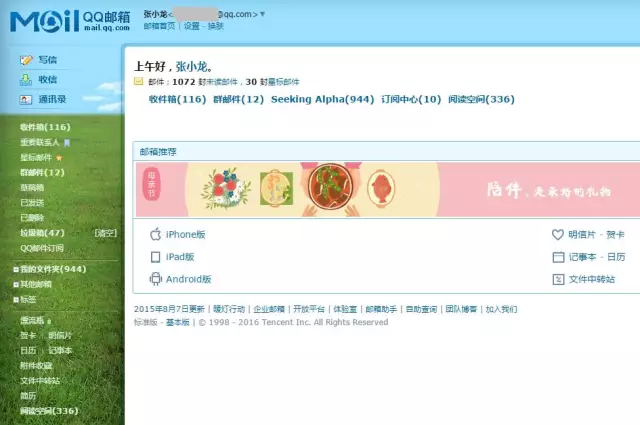Image resolution: width=640 pixels, height=425 pixels.
Task: Open the account dropdown arrow after email address
Action: 262,14
